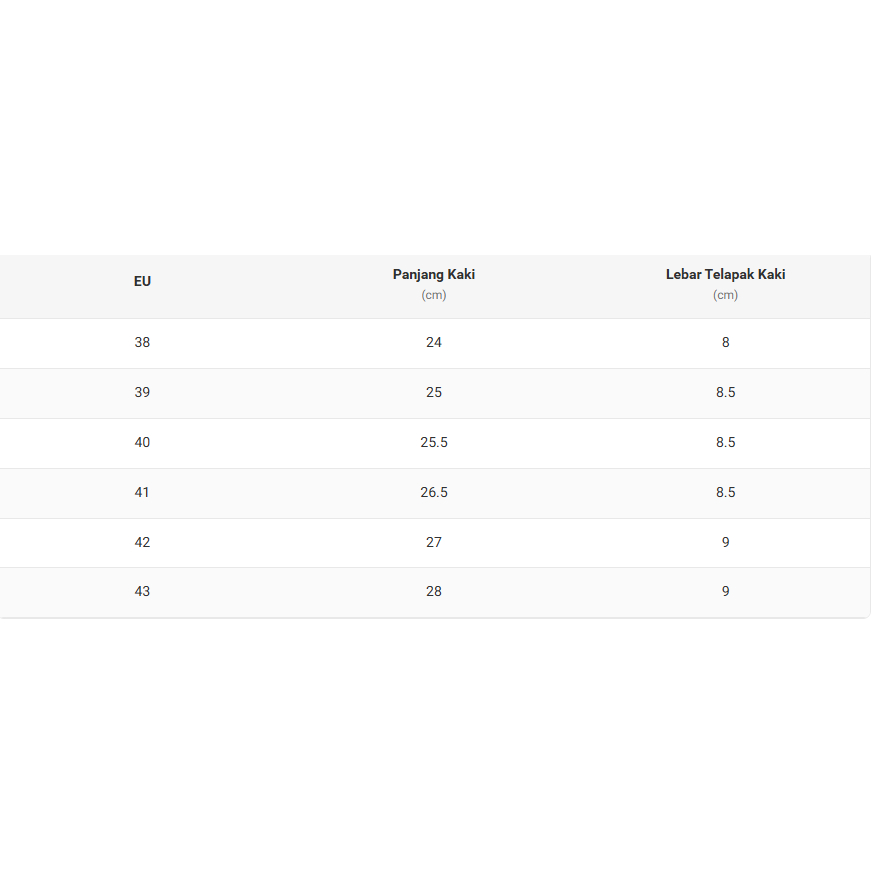Click foot width 8 for size 38
The width and height of the screenshot is (875, 875).
725,343
